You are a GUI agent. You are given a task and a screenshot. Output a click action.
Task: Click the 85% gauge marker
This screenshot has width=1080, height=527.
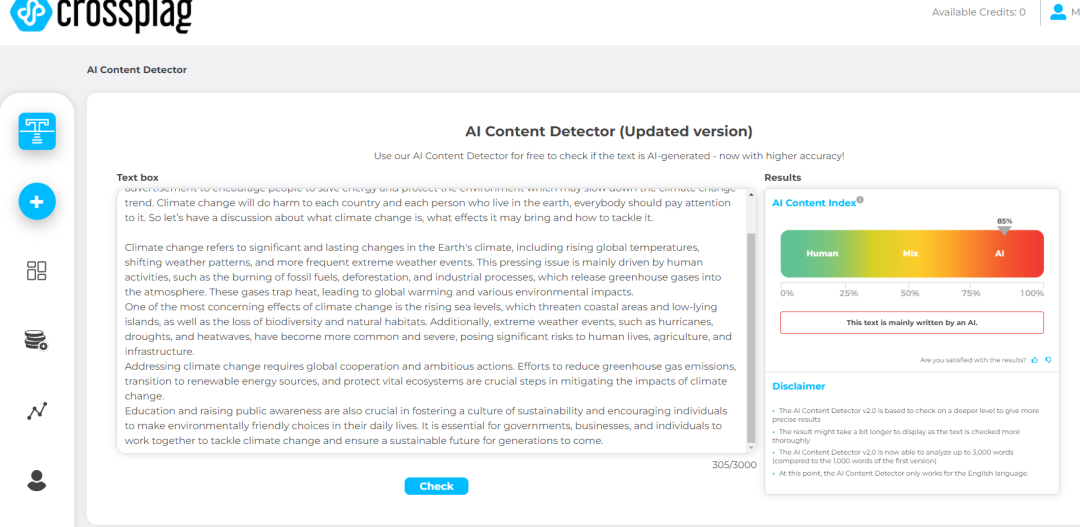1004,226
